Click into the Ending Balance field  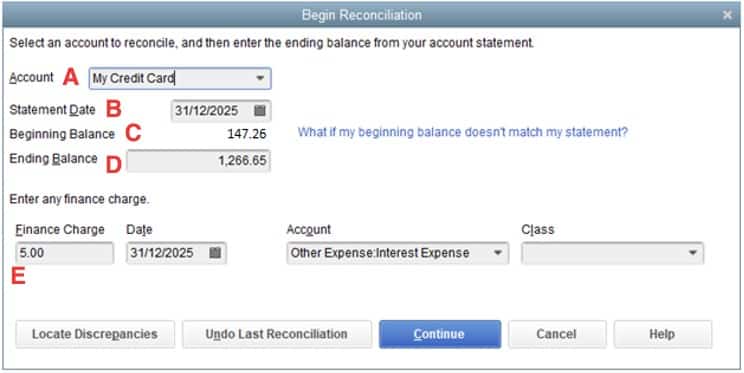[198, 161]
